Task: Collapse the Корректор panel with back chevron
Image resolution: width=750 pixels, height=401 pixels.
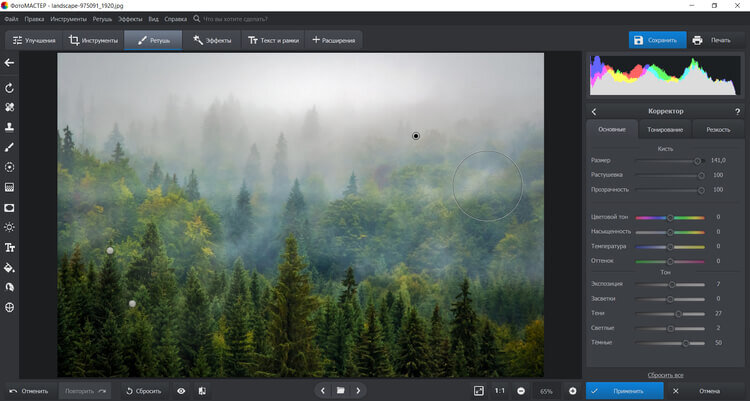Action: coord(594,111)
